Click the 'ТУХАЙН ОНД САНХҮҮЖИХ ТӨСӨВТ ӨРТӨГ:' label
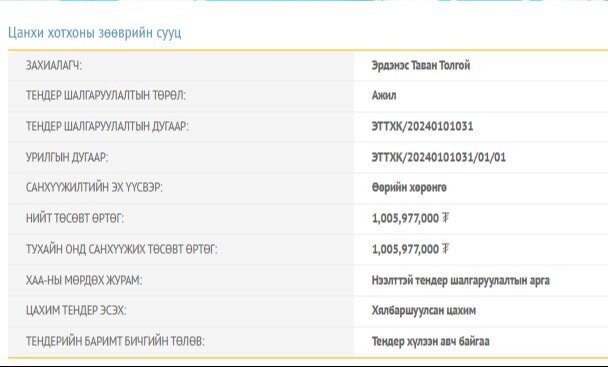608x367 pixels. pos(122,249)
